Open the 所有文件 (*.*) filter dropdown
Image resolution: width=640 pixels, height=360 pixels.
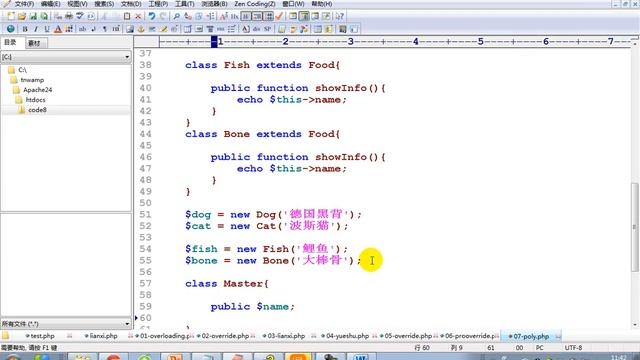66,324
